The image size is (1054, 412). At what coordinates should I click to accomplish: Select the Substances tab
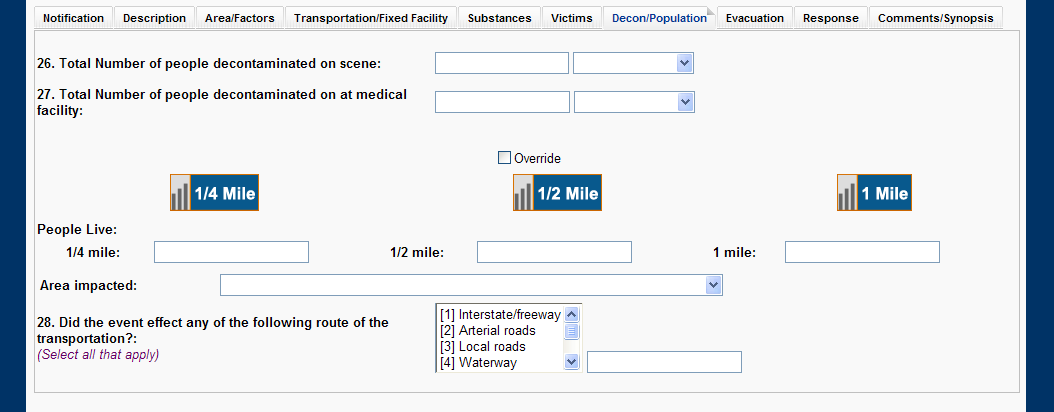500,18
